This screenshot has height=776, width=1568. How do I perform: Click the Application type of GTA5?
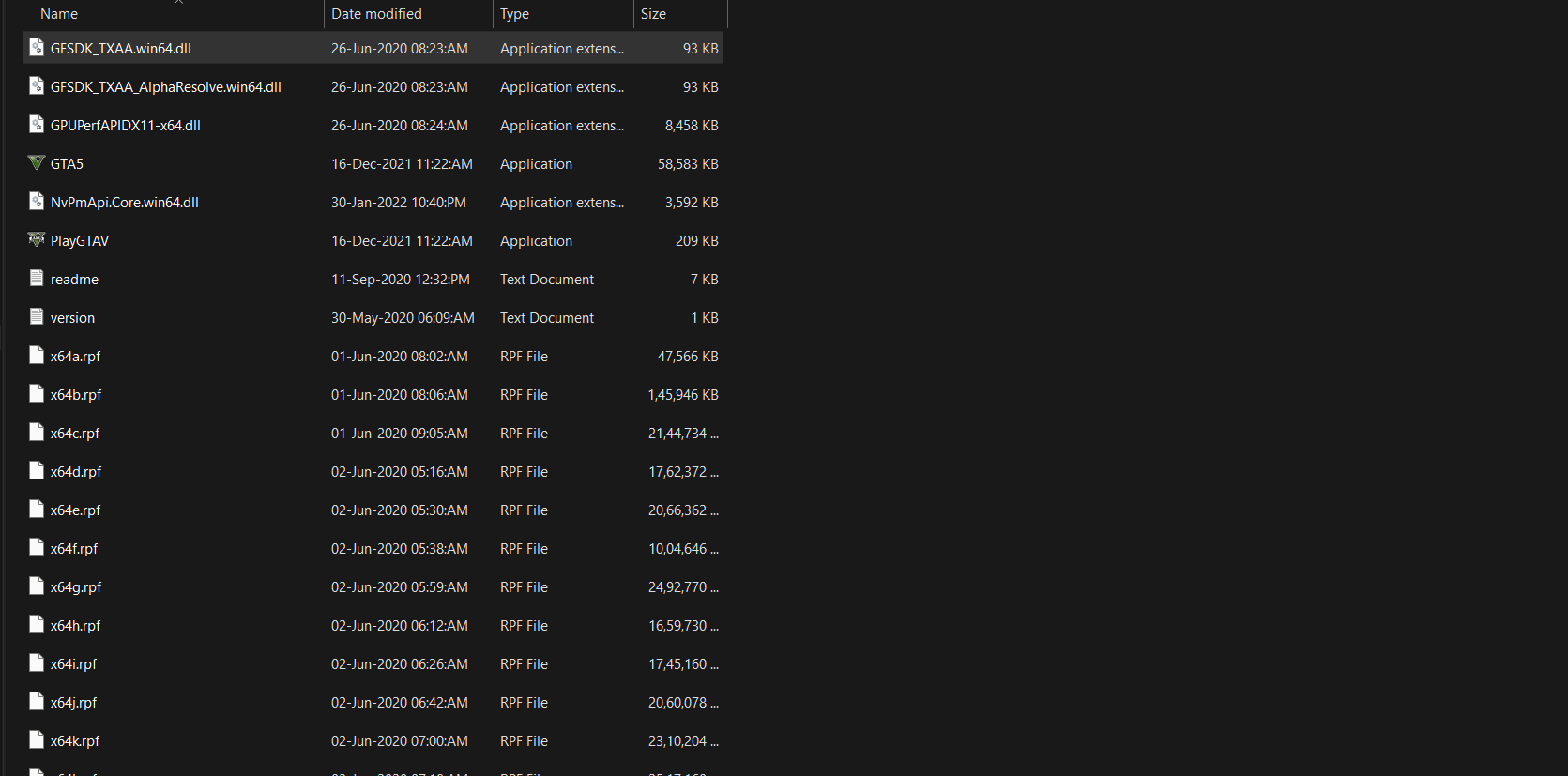(x=536, y=164)
